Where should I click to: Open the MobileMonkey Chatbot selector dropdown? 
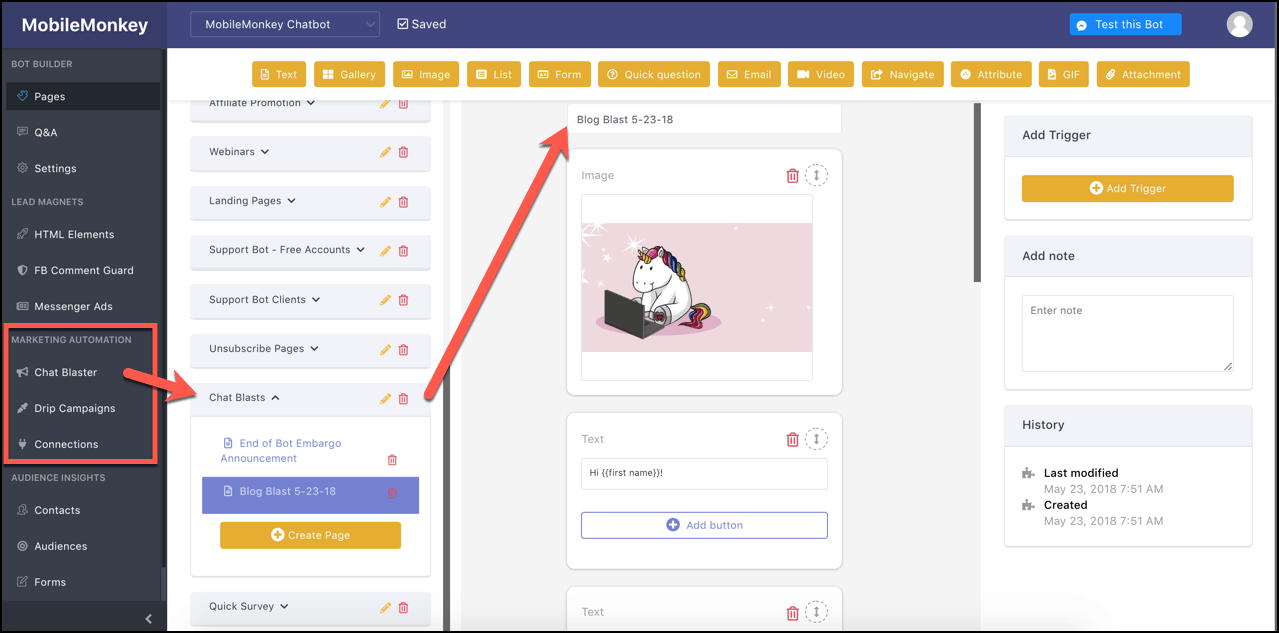point(284,23)
